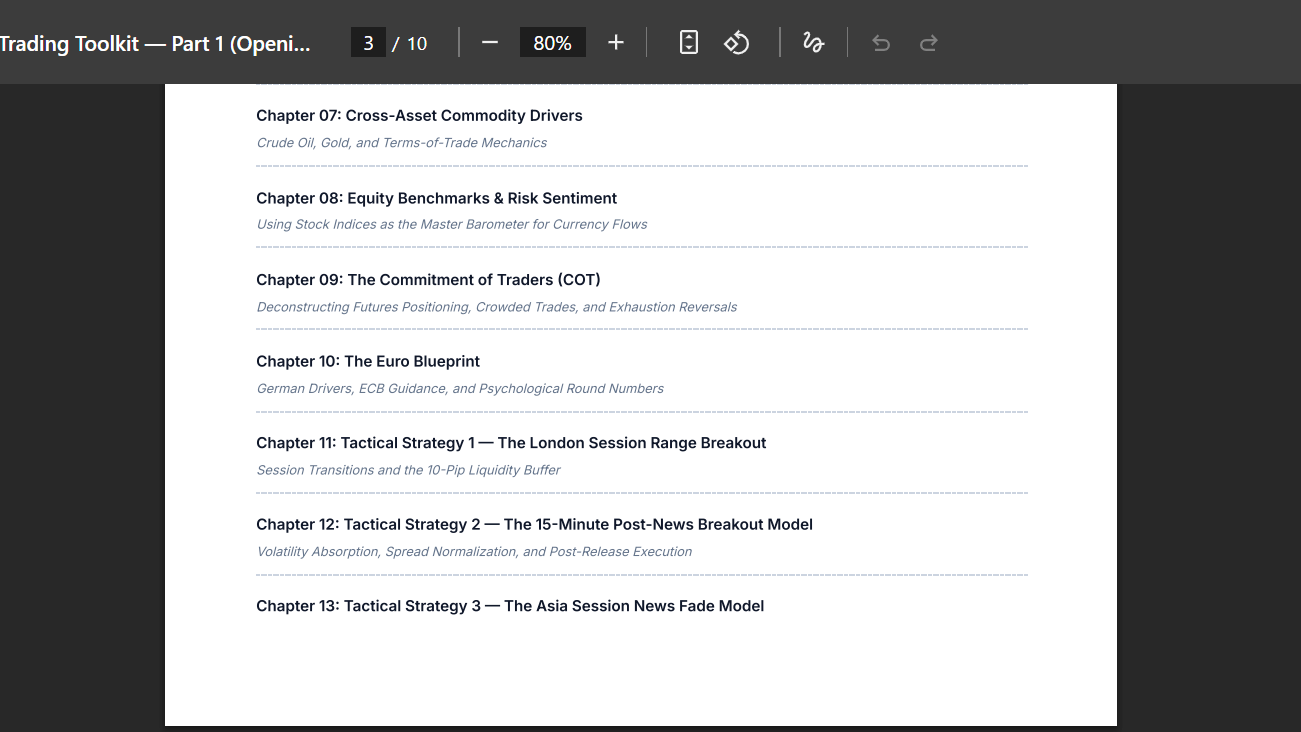Click subtitle about Stock Indices as Master Barometer
The height and width of the screenshot is (732, 1301).
452,224
